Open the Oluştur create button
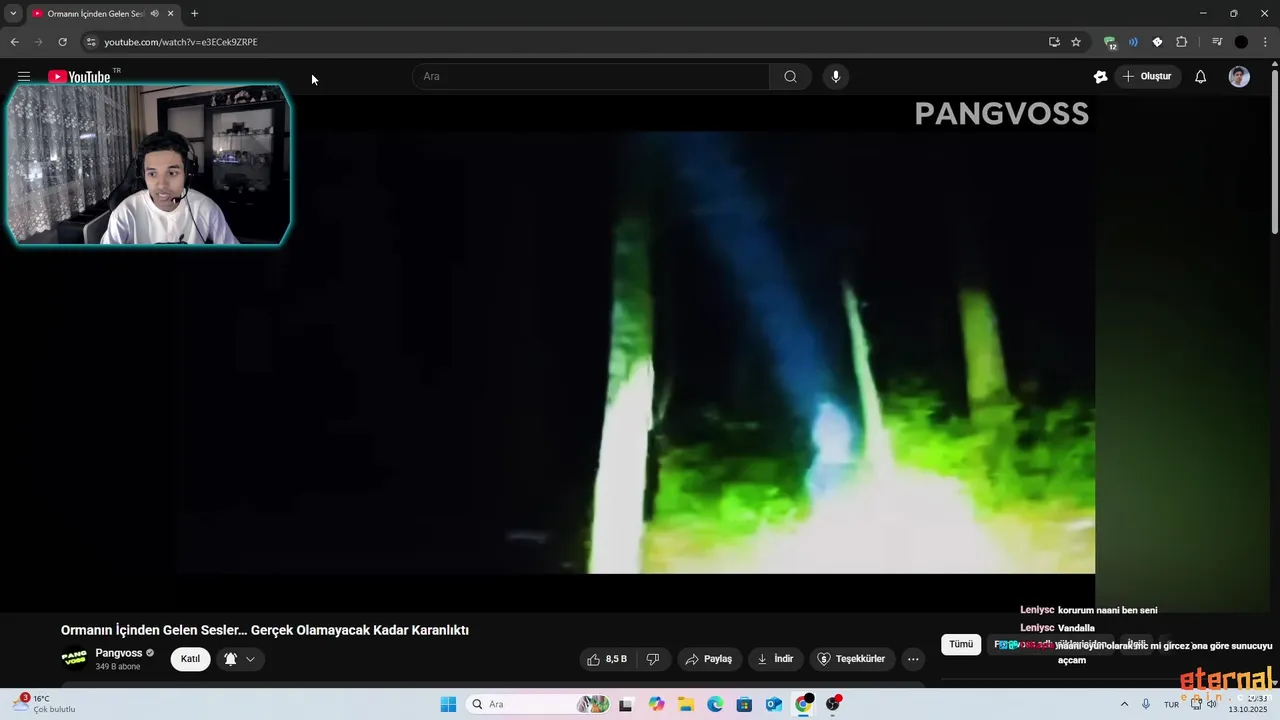The height and width of the screenshot is (720, 1280). tap(1148, 76)
